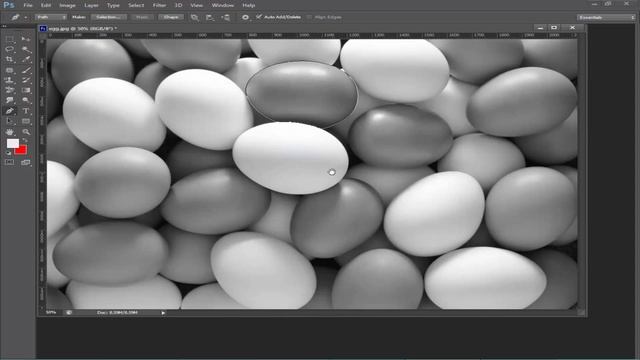Click white foreground color swatch
Image resolution: width=640 pixels, height=360 pixels.
point(12,143)
